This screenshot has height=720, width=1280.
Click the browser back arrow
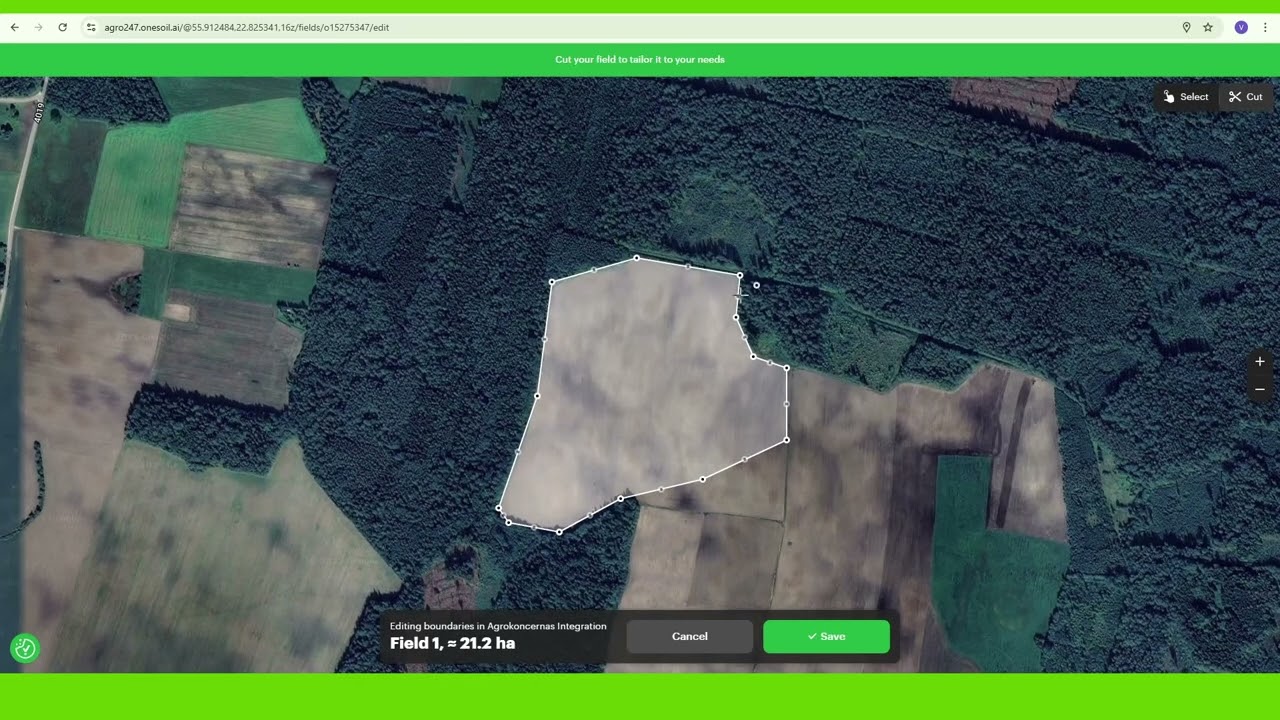tap(14, 27)
